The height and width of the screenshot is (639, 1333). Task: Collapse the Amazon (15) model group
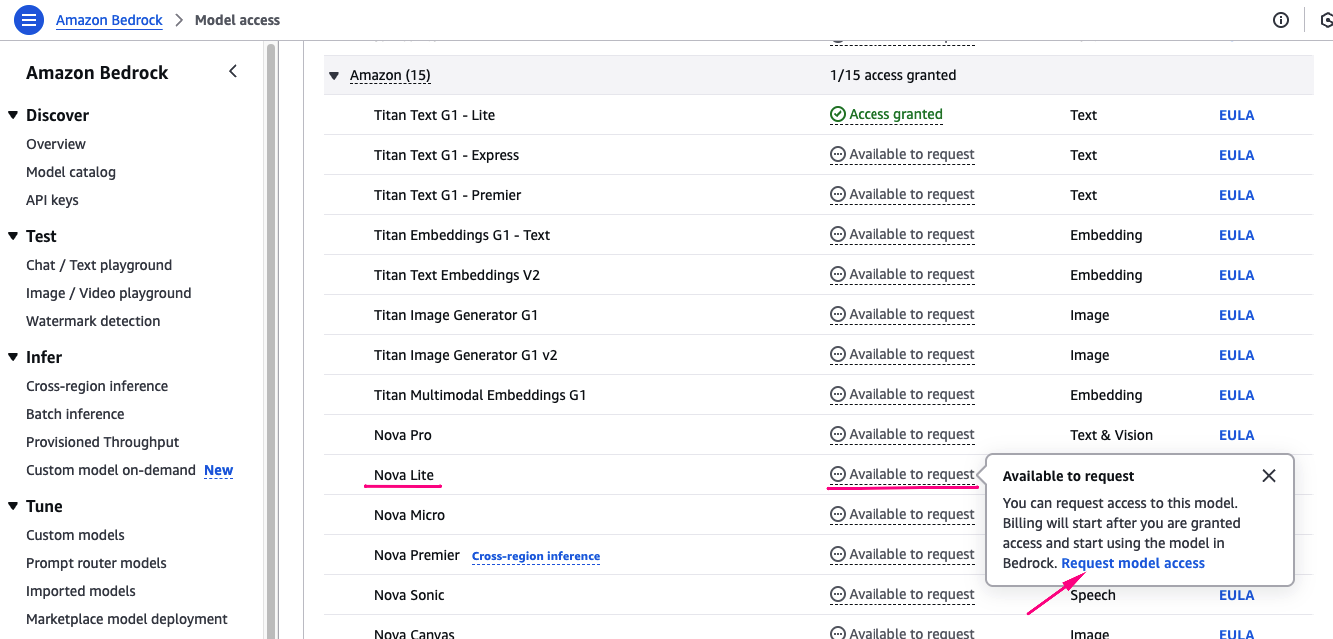pos(334,76)
